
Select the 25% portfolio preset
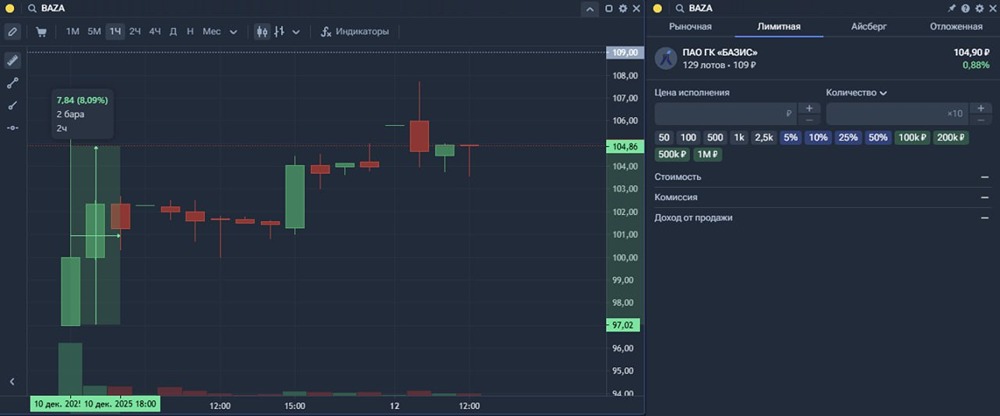(848, 137)
